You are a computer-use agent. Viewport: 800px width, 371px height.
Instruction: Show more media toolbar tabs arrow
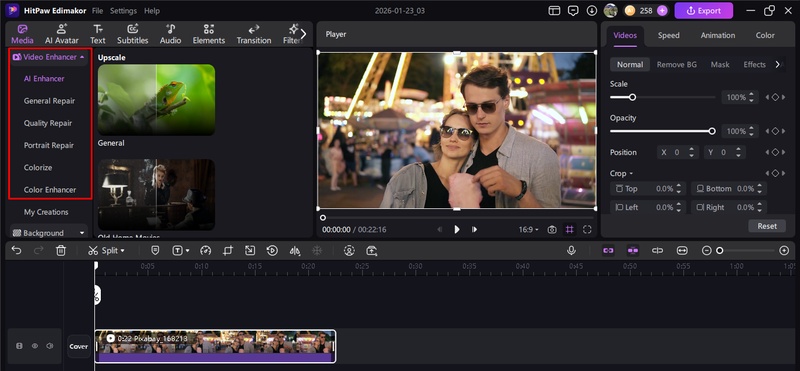pos(304,34)
